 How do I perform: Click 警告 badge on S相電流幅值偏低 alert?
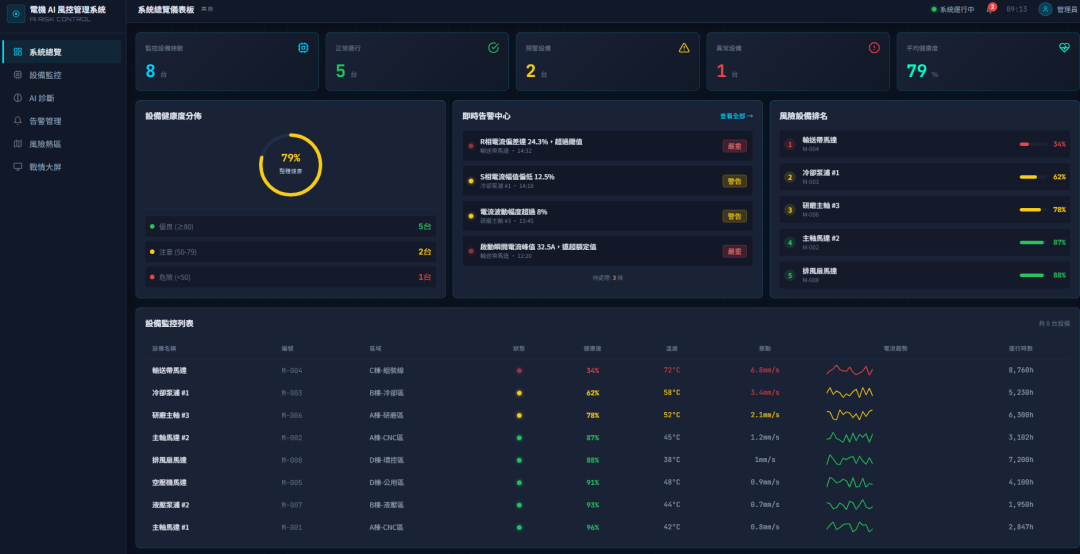point(734,181)
